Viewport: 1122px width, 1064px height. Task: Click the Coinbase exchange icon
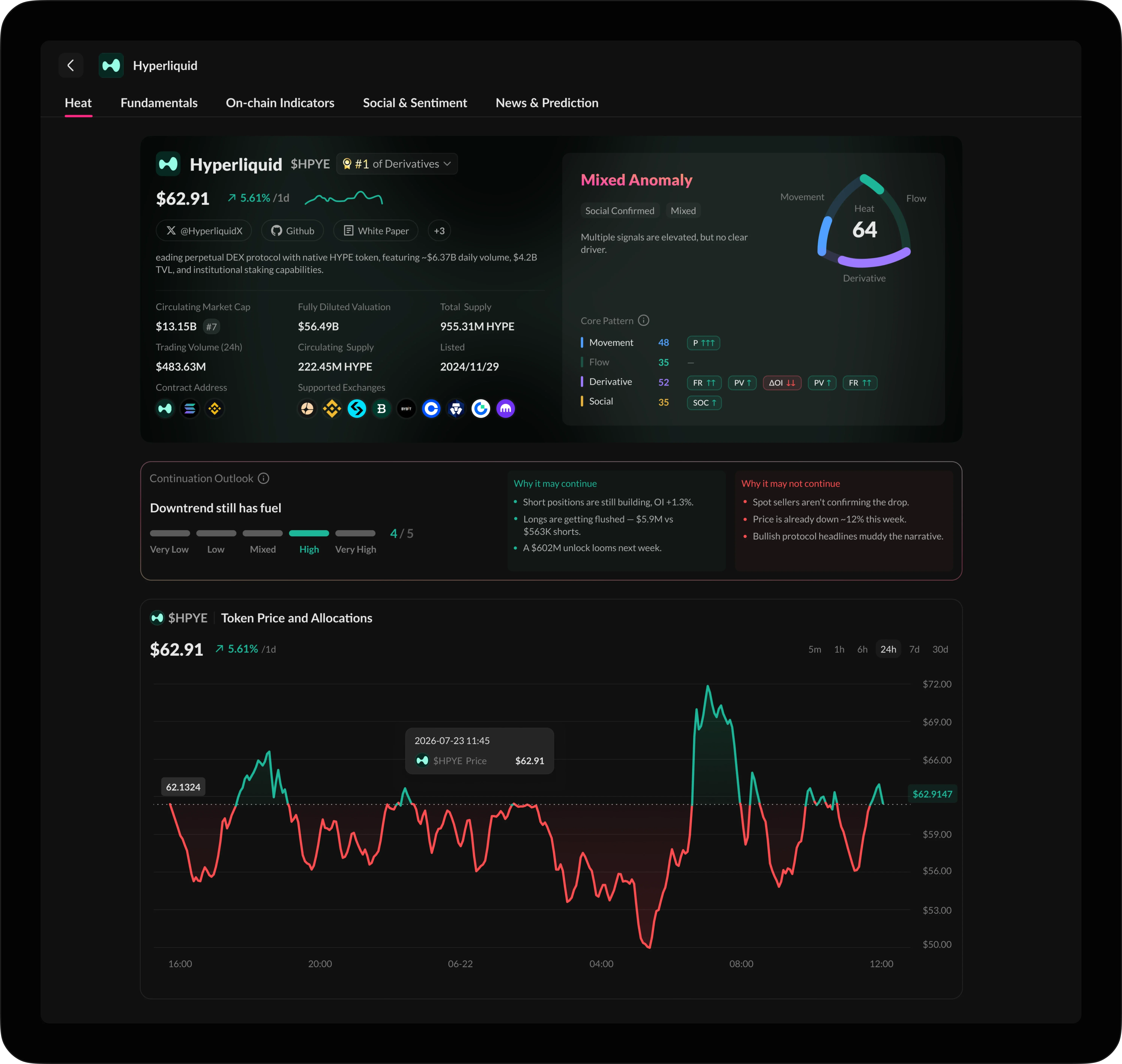click(431, 408)
